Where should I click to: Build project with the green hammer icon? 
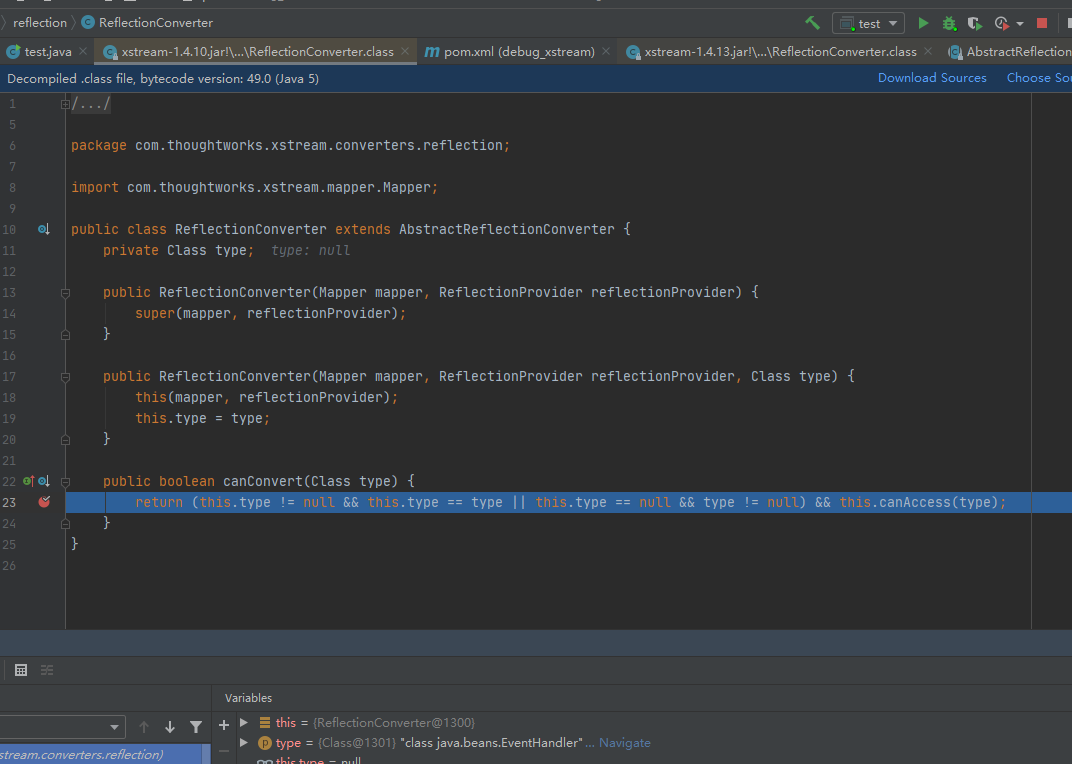coord(812,23)
